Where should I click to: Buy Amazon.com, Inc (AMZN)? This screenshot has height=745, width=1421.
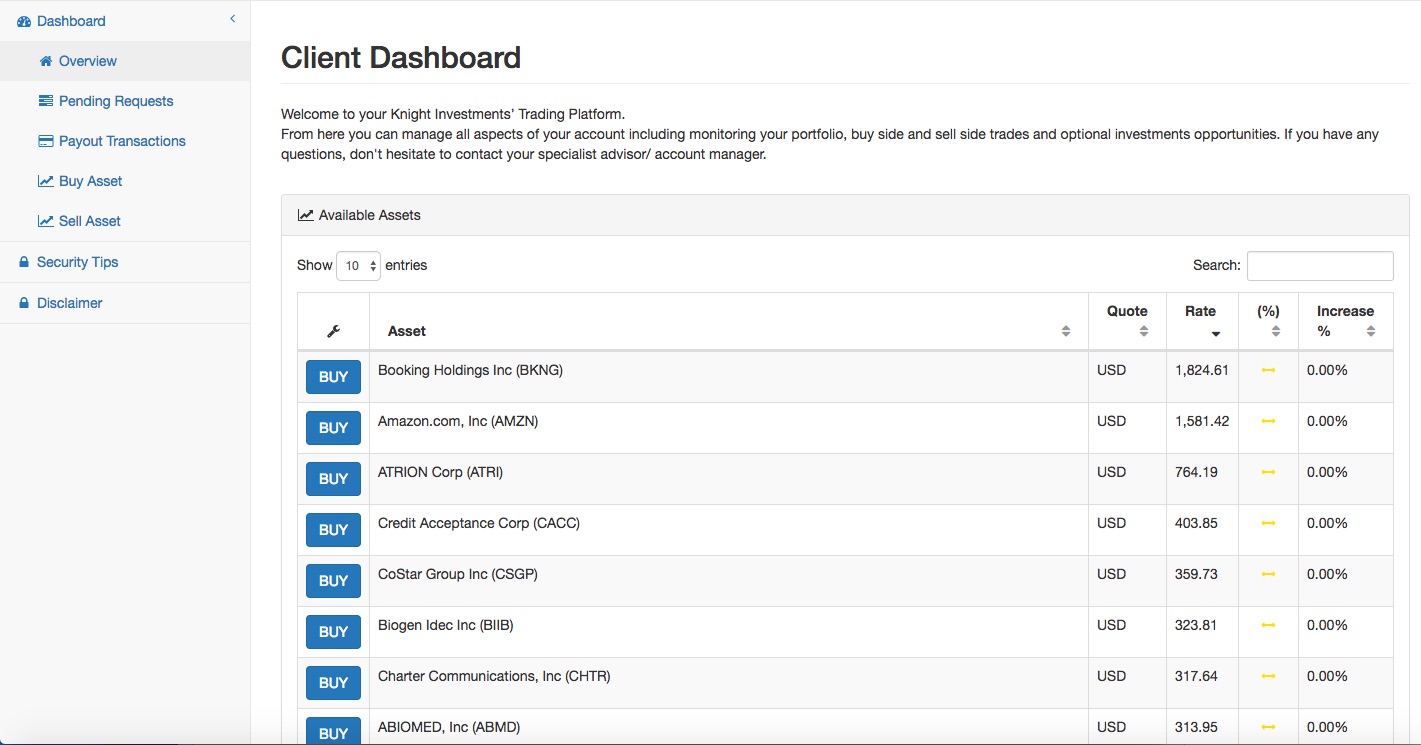coord(333,428)
